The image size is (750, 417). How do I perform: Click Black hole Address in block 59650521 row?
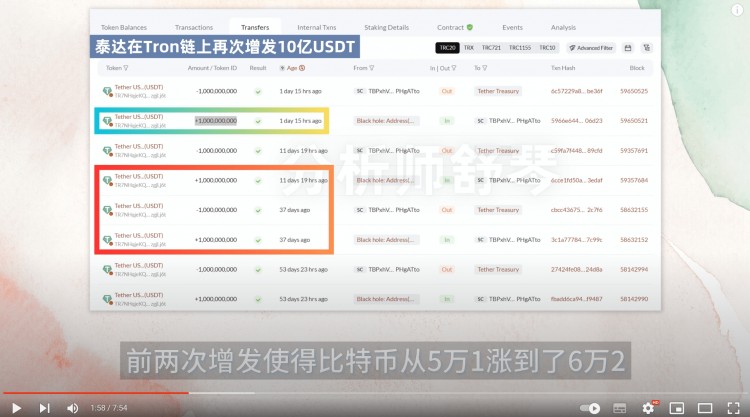(386, 121)
